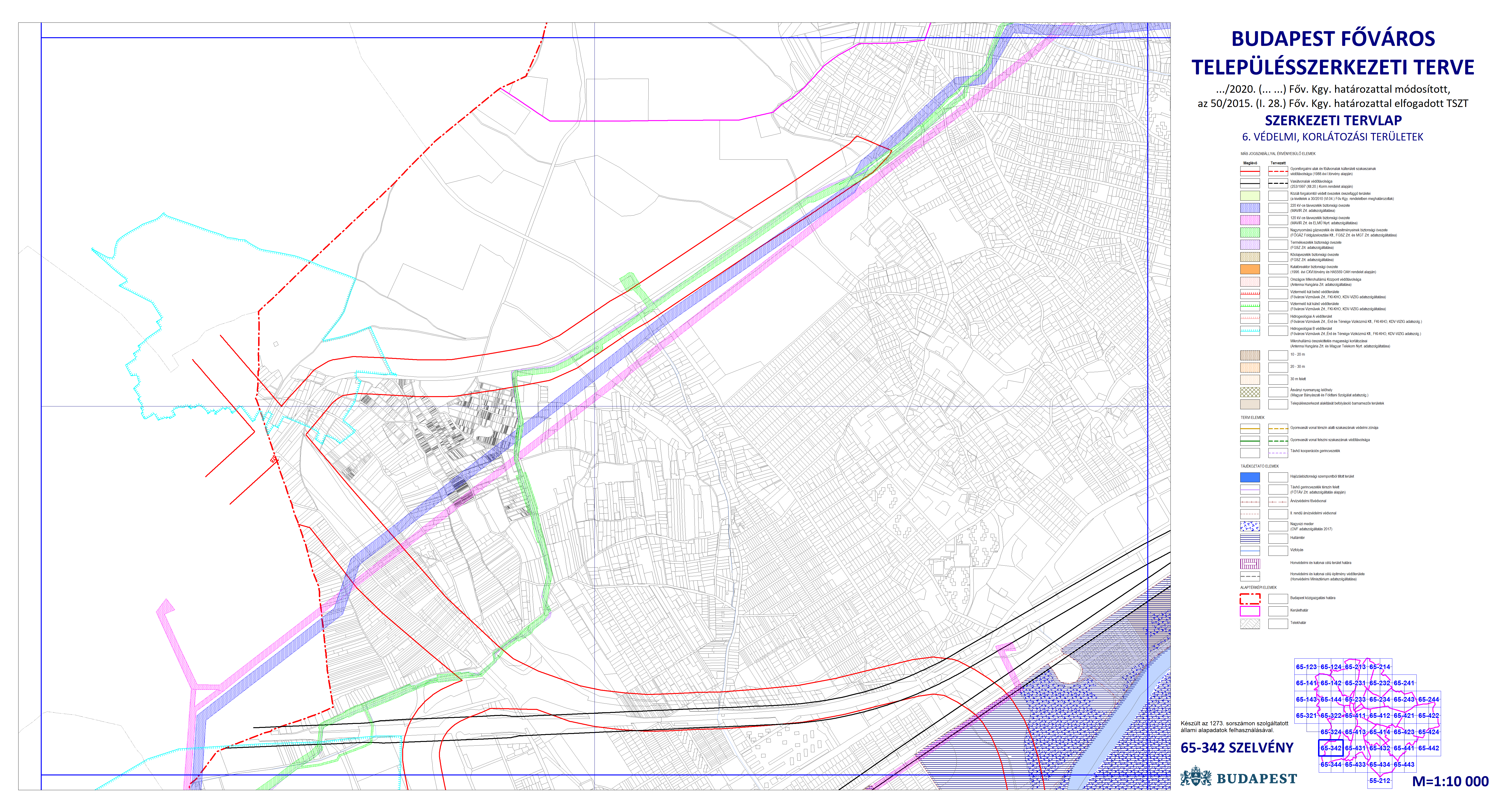Click the pink dotted swatch for Országos Mikrohullámú Központ
Screen dimensions: 1512x811
click(x=1250, y=282)
